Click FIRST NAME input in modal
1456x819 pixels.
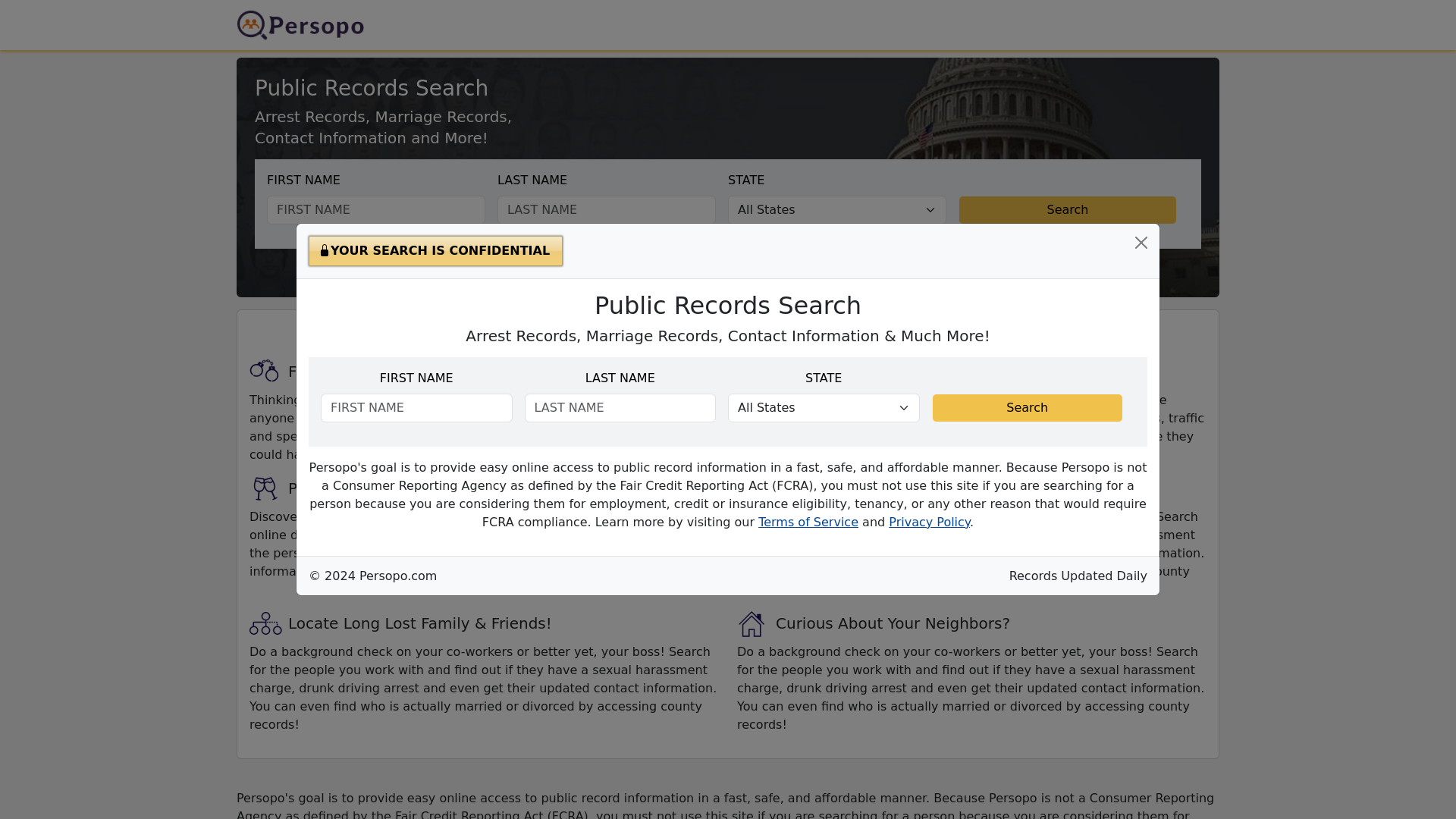(x=416, y=407)
